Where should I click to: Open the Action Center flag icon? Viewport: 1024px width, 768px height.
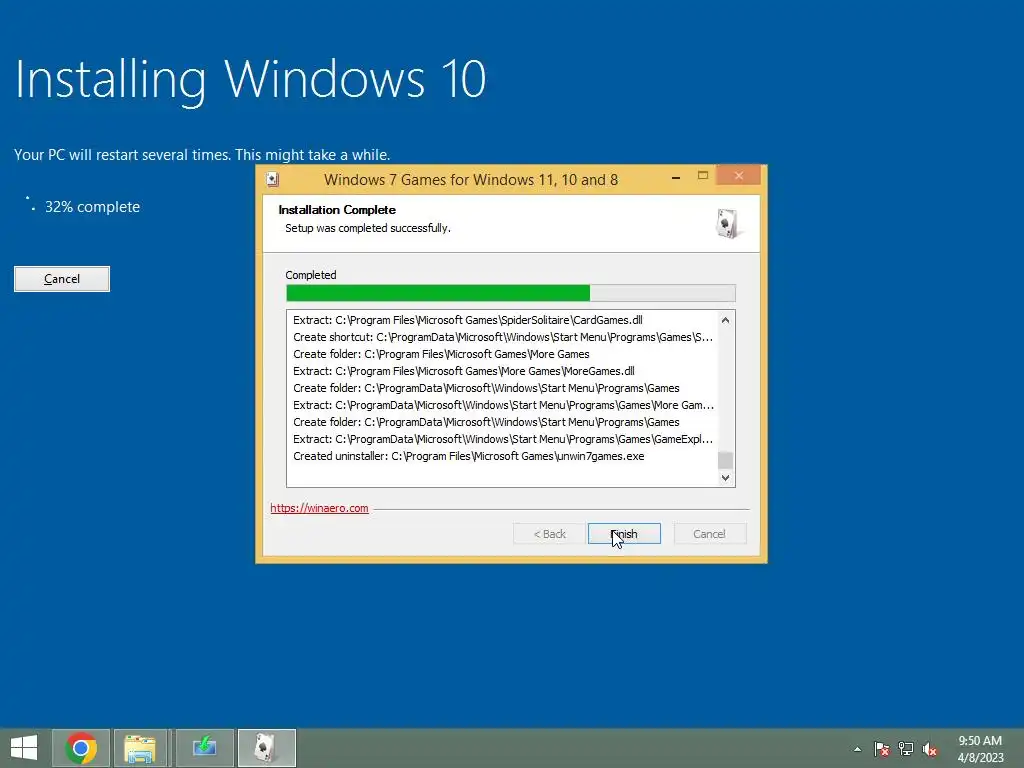point(882,749)
